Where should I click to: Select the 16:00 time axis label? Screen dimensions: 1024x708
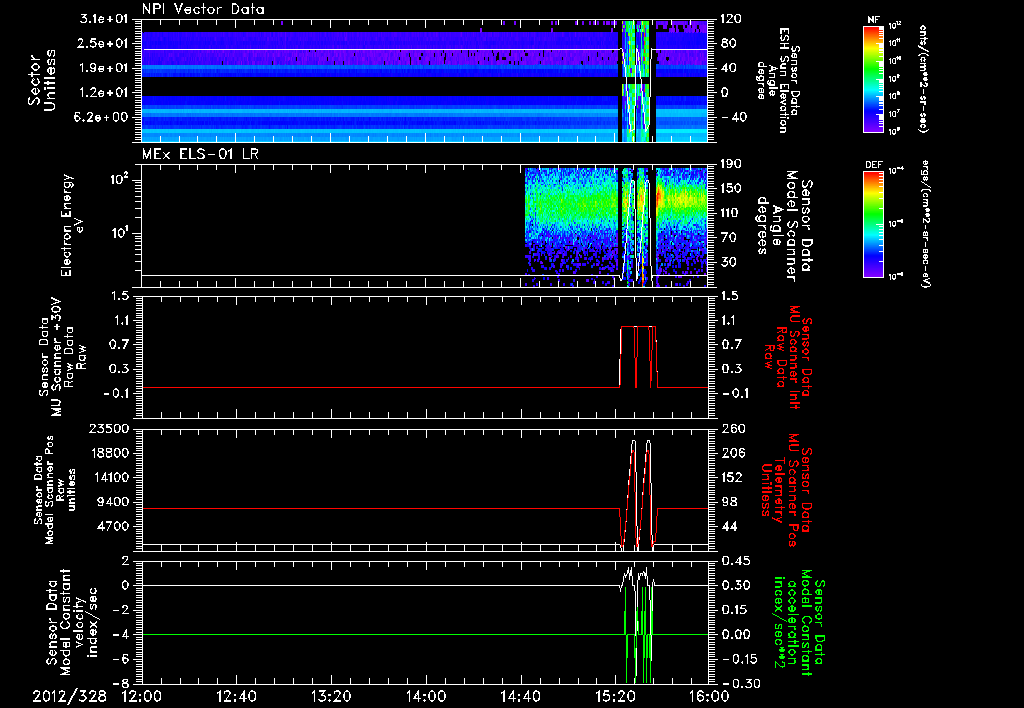click(x=707, y=695)
